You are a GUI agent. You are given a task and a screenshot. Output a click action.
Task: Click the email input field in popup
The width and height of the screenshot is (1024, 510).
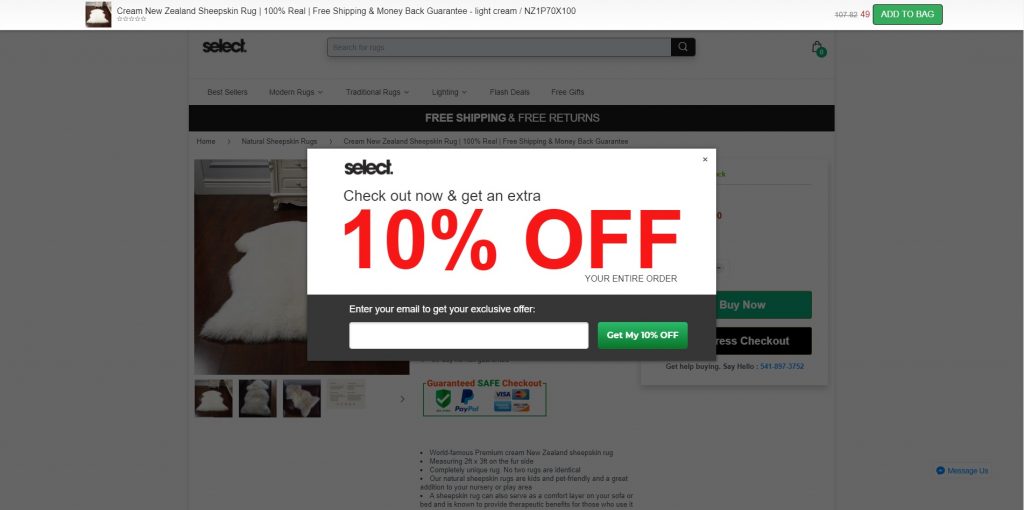[x=468, y=336]
